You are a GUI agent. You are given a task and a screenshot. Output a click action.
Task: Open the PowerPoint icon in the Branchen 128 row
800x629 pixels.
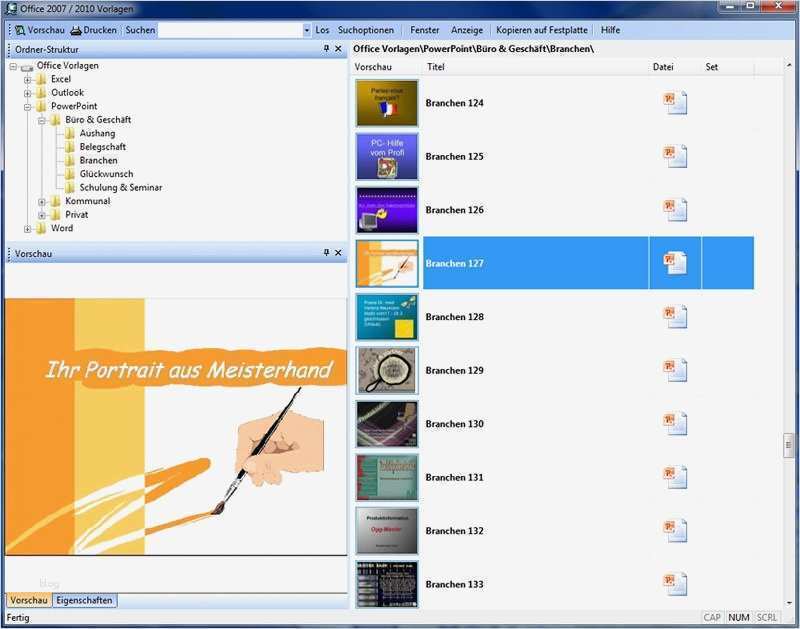676,318
